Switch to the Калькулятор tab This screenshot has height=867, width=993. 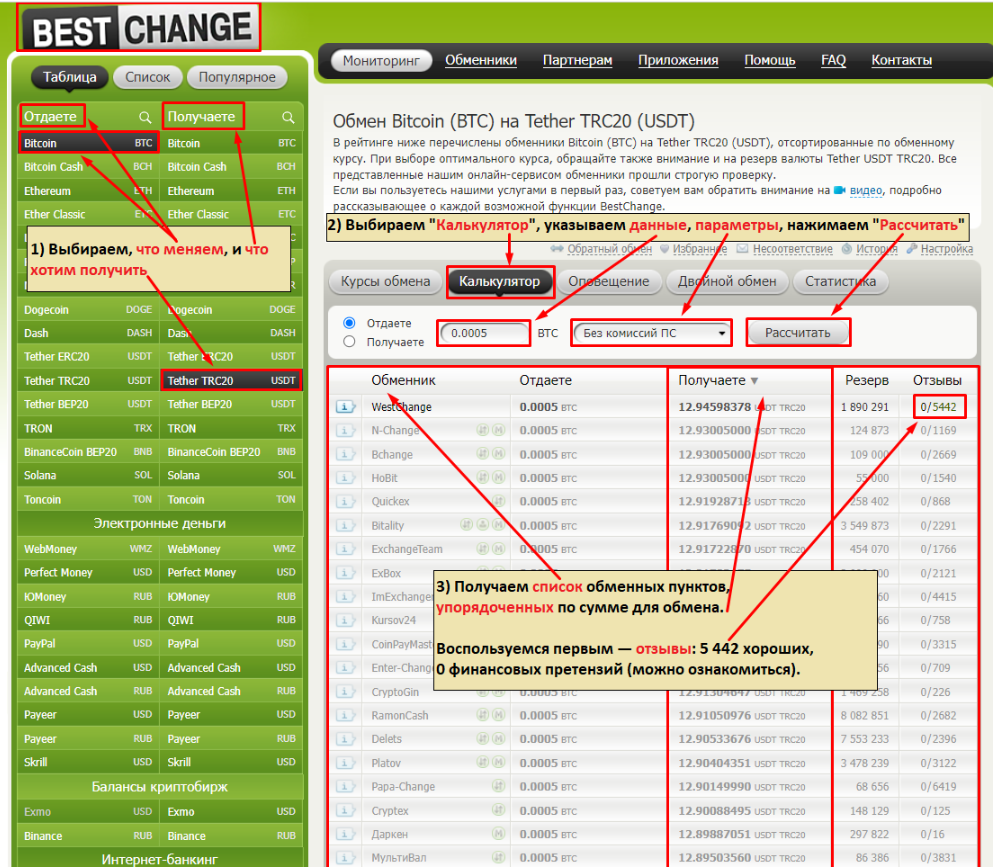[x=499, y=281]
